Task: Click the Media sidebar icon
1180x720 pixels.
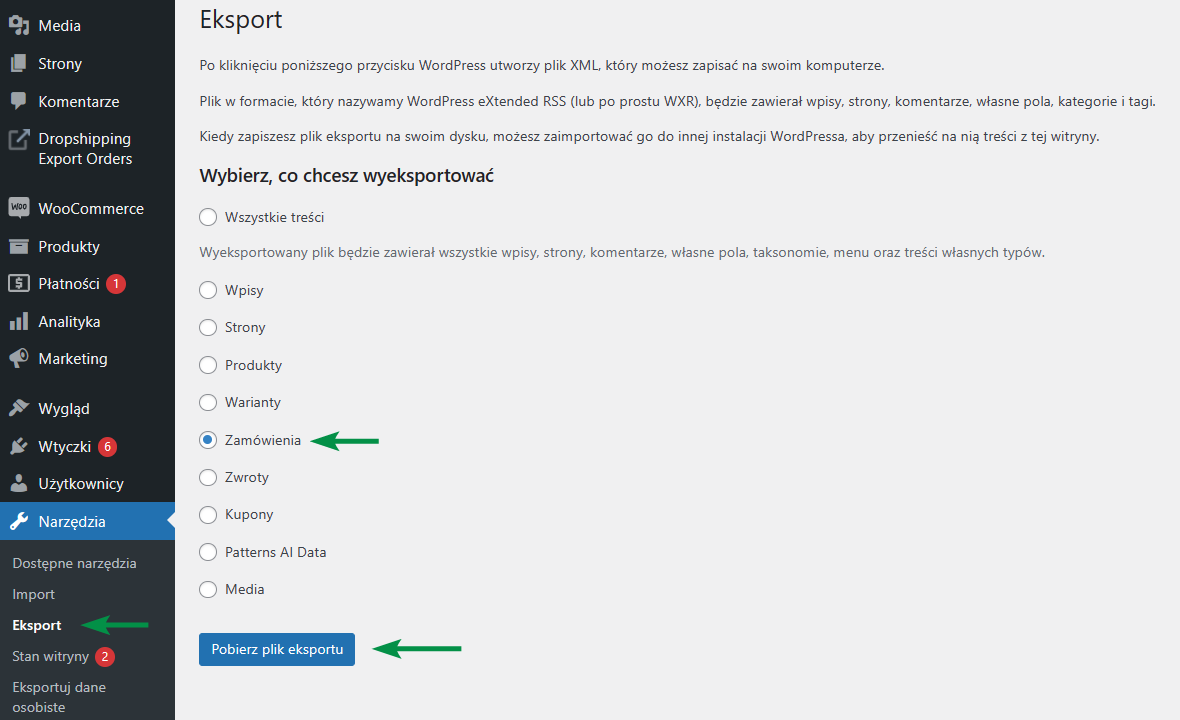Action: [x=19, y=26]
